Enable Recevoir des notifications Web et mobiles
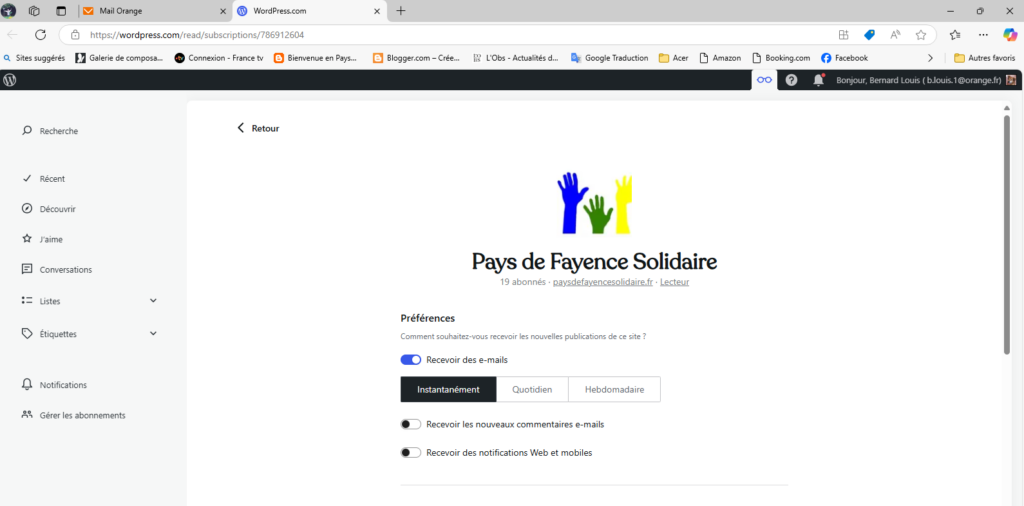 (410, 453)
